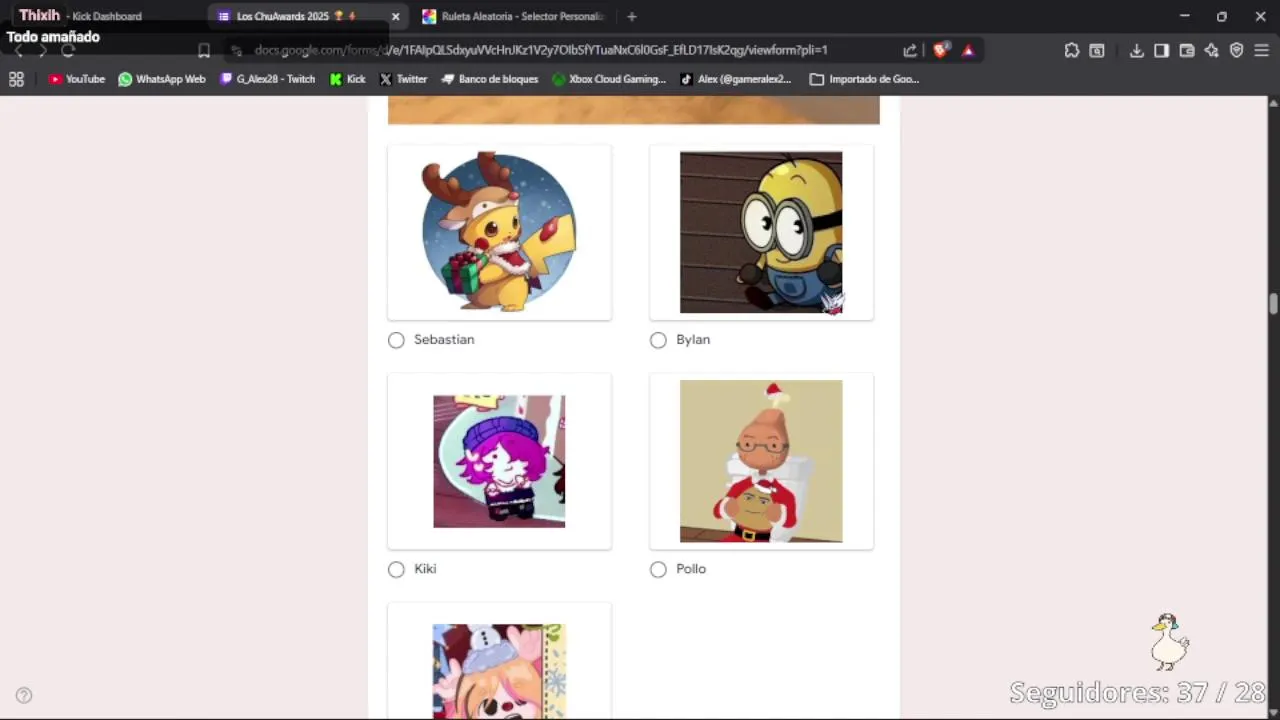Click the address bar URL
The image size is (1280, 720).
pos(540,50)
